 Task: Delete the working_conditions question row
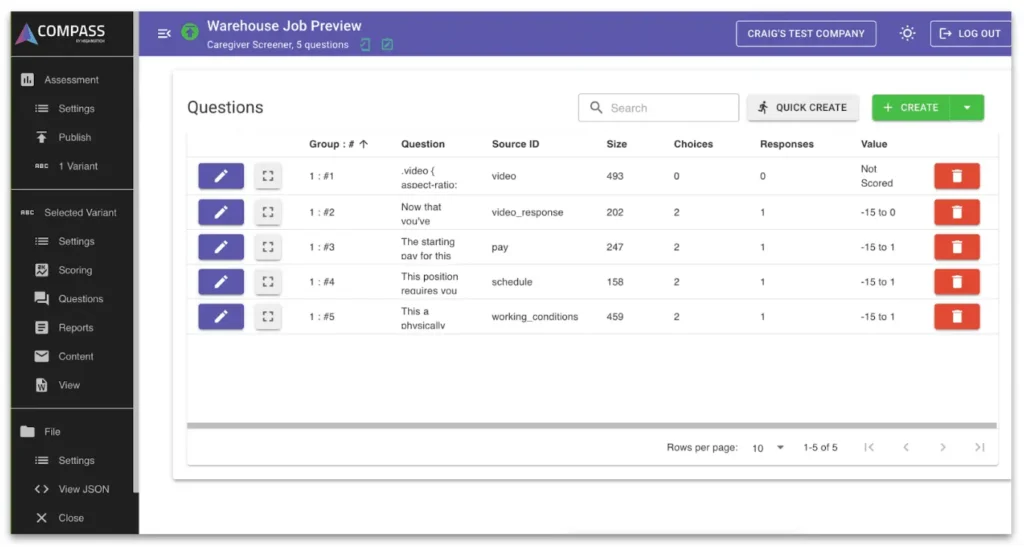[956, 317]
